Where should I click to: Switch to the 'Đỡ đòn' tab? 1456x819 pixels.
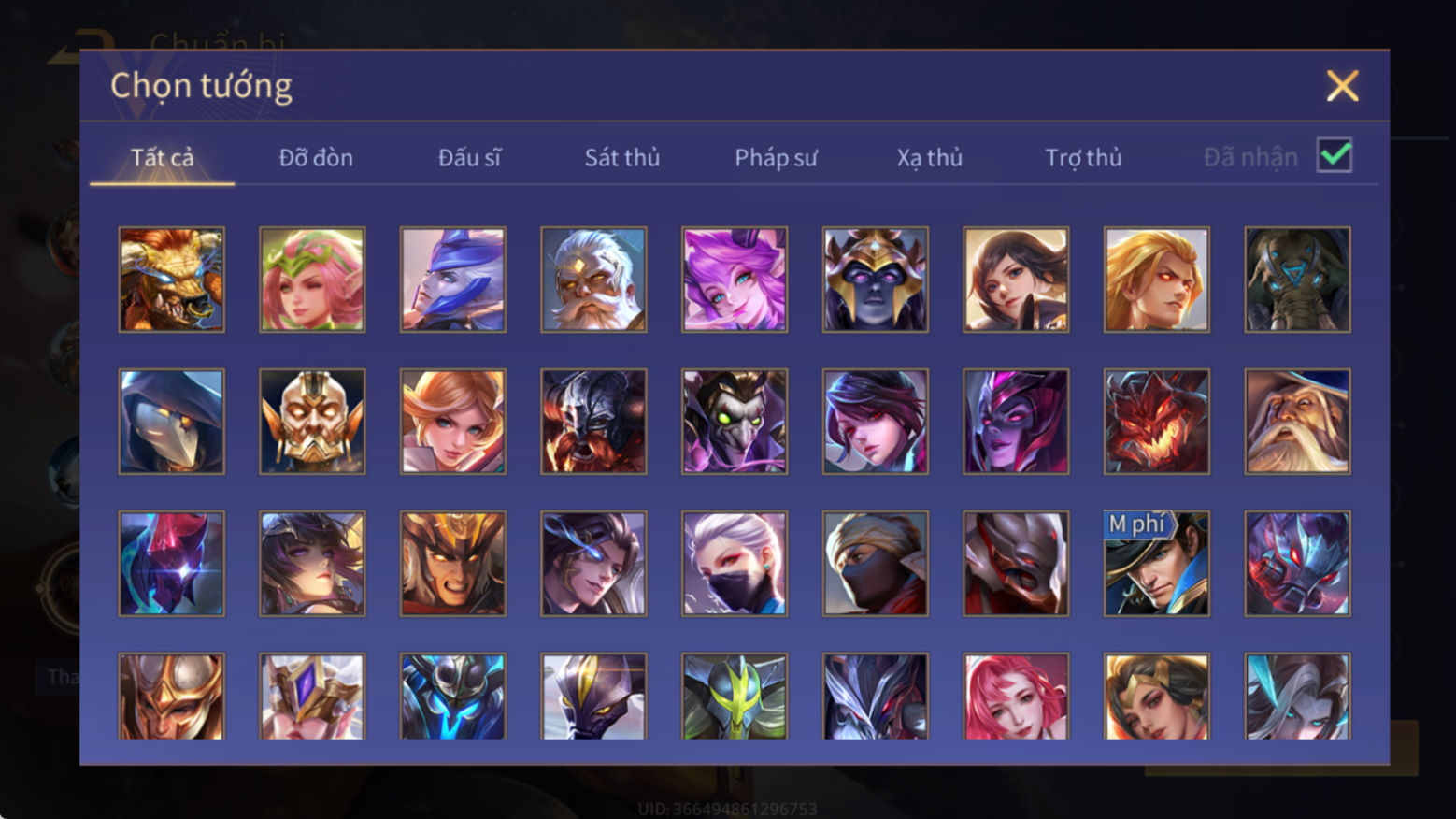click(316, 158)
